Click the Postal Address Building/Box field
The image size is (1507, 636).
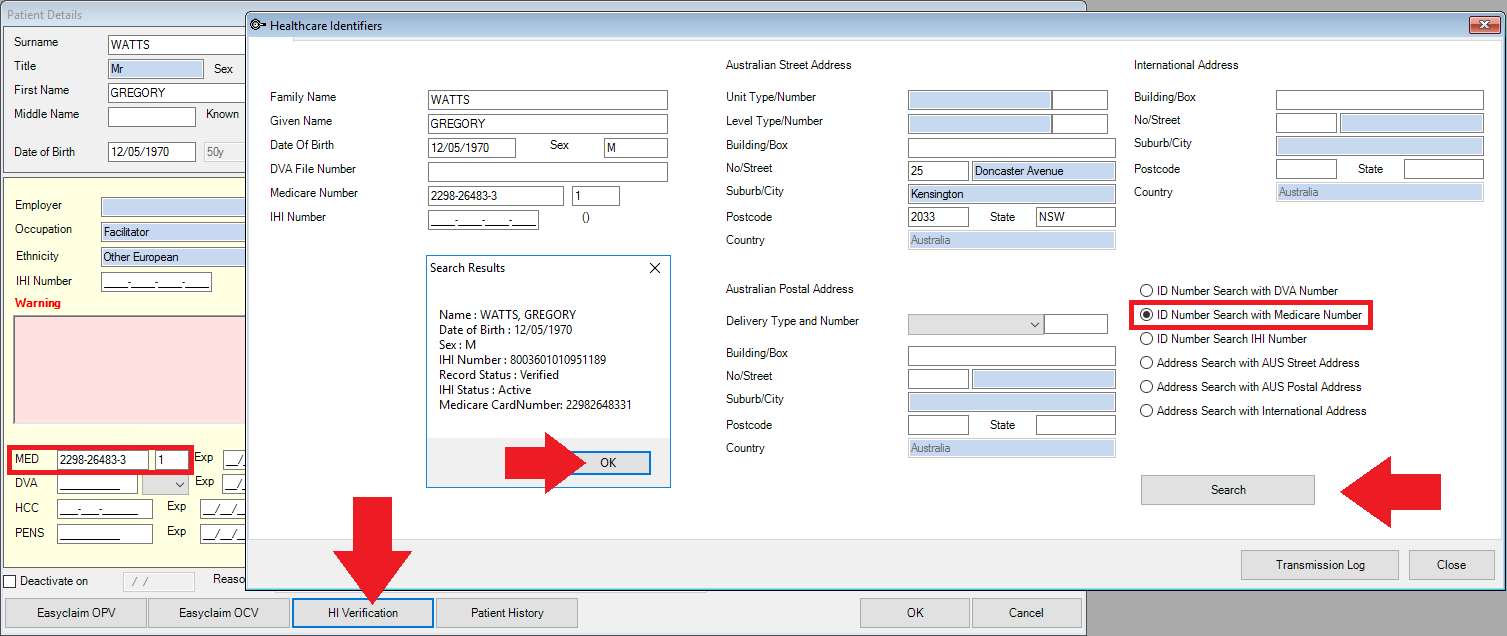[x=1012, y=356]
